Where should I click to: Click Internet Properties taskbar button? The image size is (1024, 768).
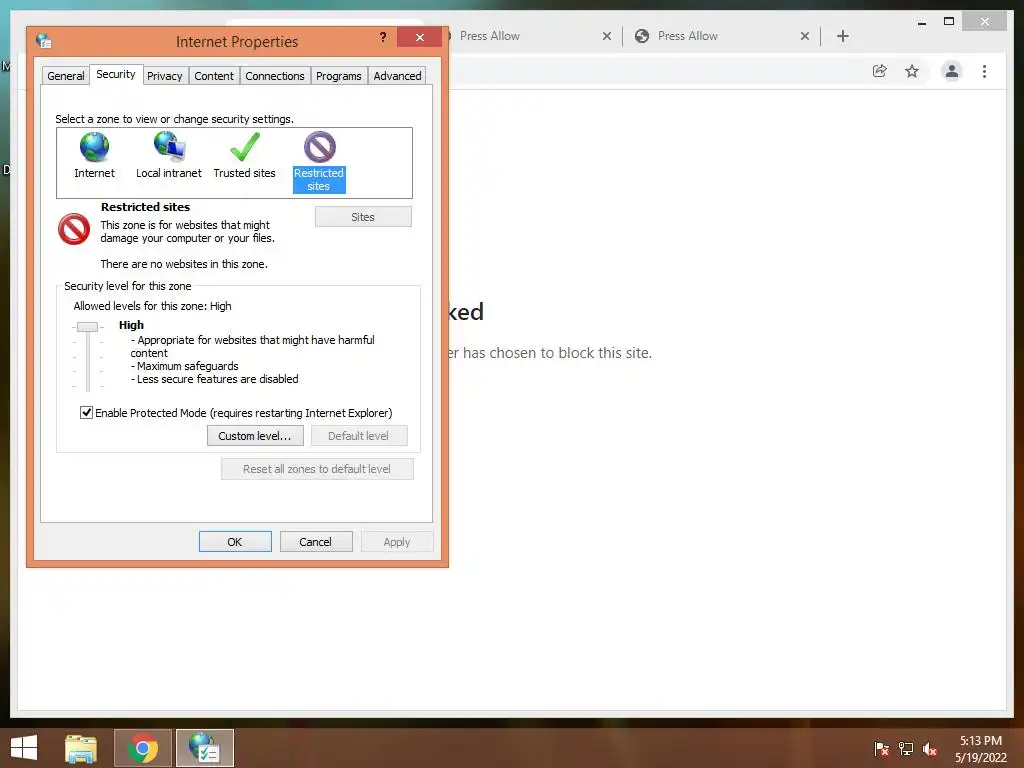pos(204,748)
